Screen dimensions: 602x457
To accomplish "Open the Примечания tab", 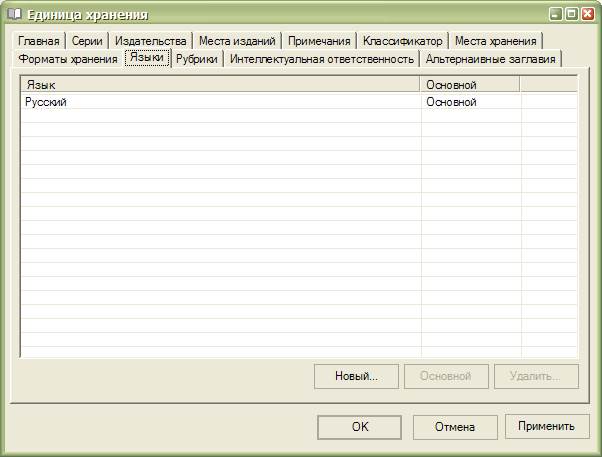I will [319, 41].
